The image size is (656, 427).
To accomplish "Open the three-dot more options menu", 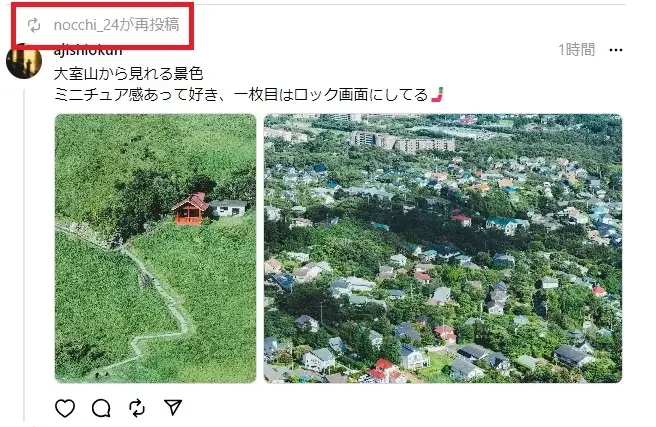I will click(616, 50).
